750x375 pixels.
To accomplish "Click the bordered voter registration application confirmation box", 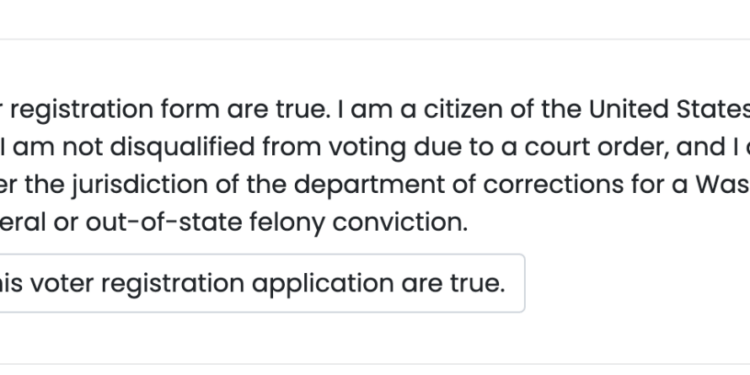I will pyautogui.click(x=262, y=283).
